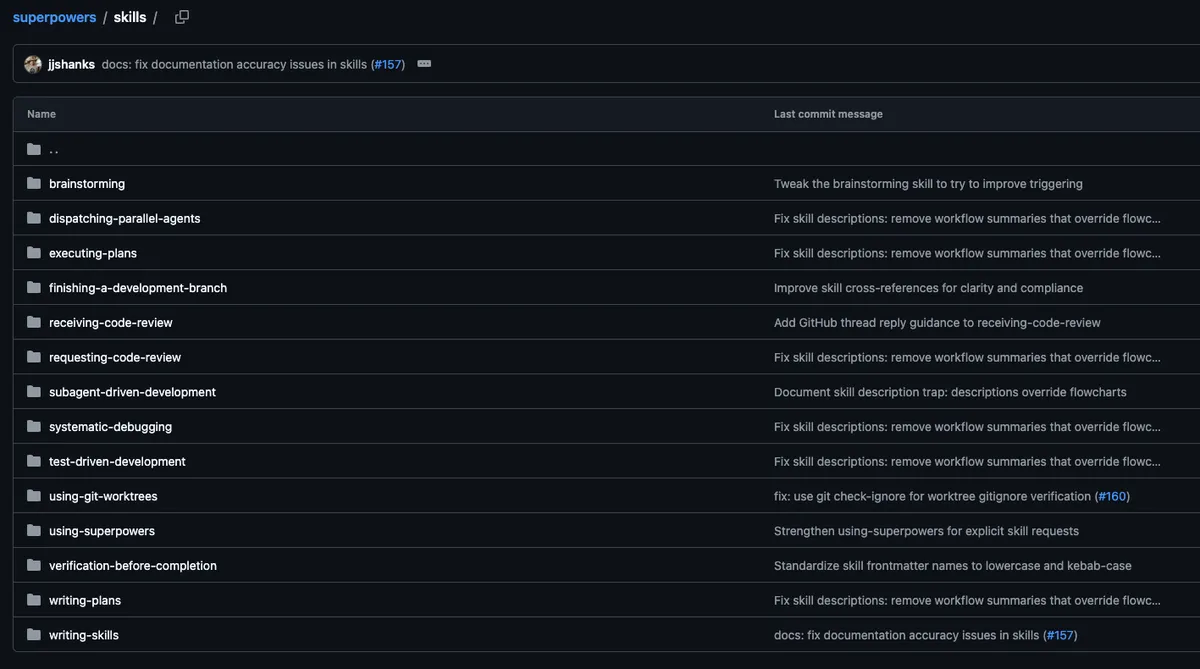Image resolution: width=1200 pixels, height=669 pixels.
Task: Click the Name column header
Action: 41,114
